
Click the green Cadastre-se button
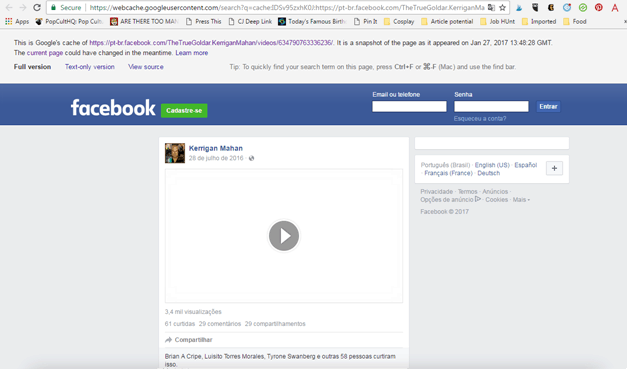(184, 110)
